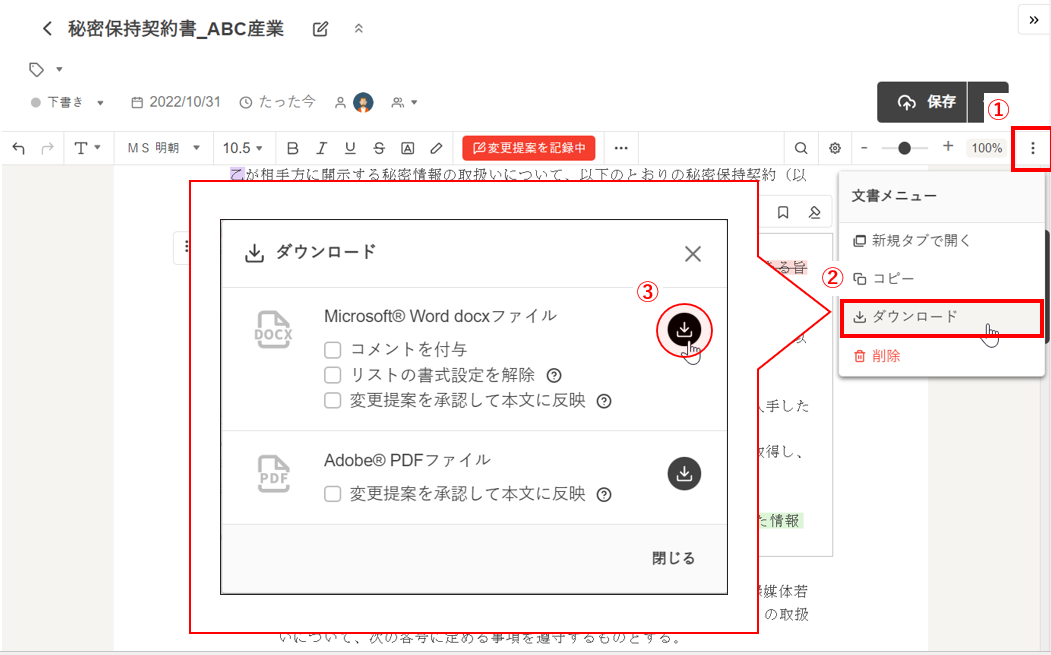Click the undo arrow
This screenshot has width=1051, height=655.
[x=18, y=148]
